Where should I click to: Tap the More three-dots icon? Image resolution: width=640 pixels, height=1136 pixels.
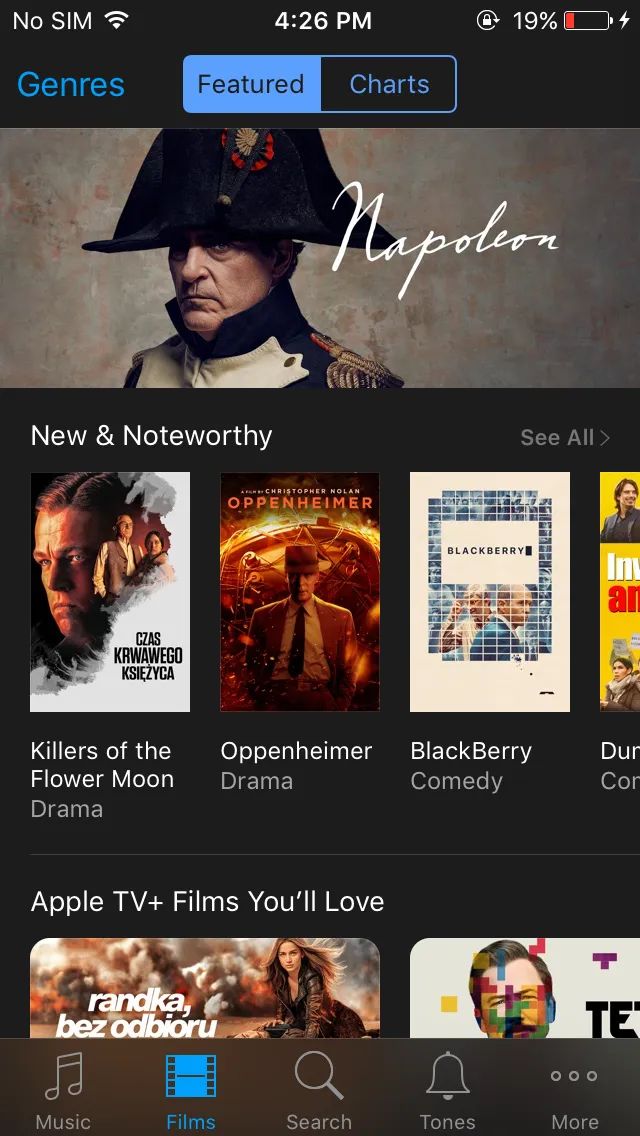574,1076
